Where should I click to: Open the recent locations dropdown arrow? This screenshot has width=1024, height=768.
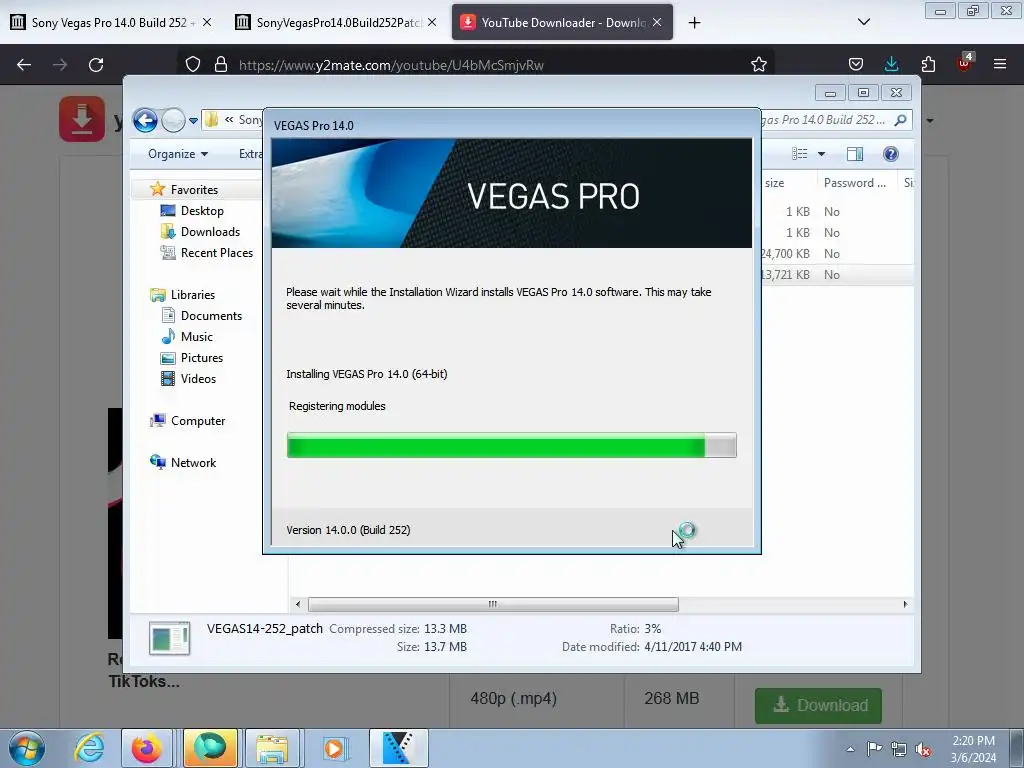point(193,121)
